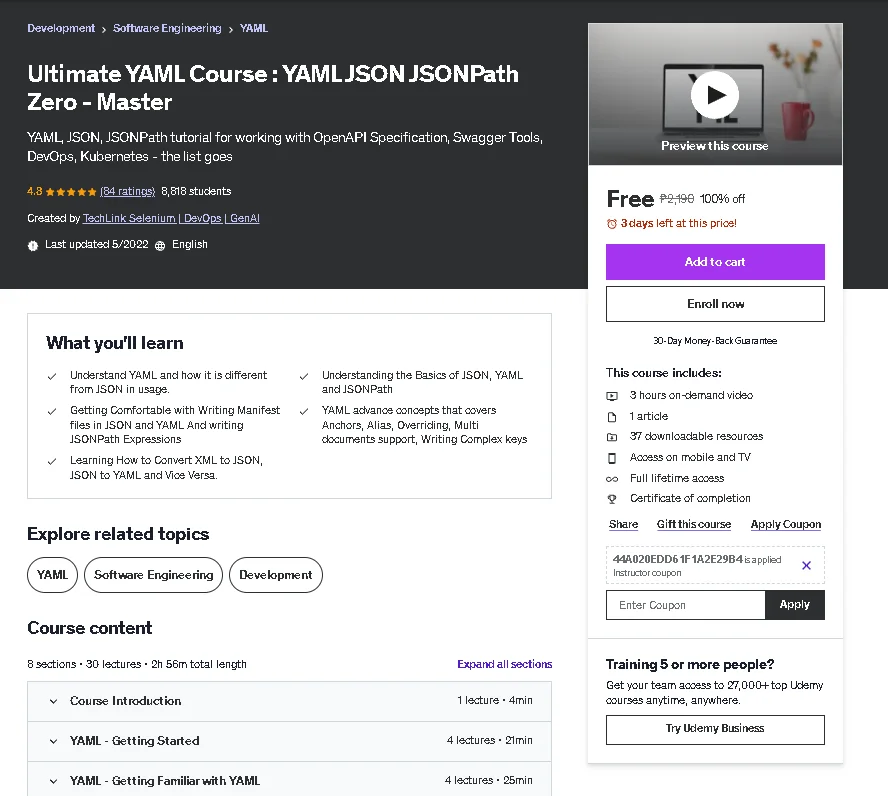Remove the applied coupon with the X icon
The width and height of the screenshot is (888, 796).
coord(806,565)
